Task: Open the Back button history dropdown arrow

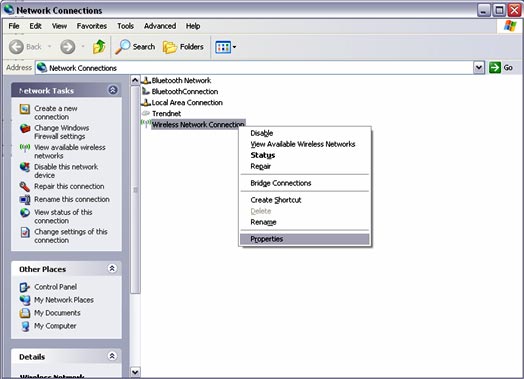Action: (49, 46)
